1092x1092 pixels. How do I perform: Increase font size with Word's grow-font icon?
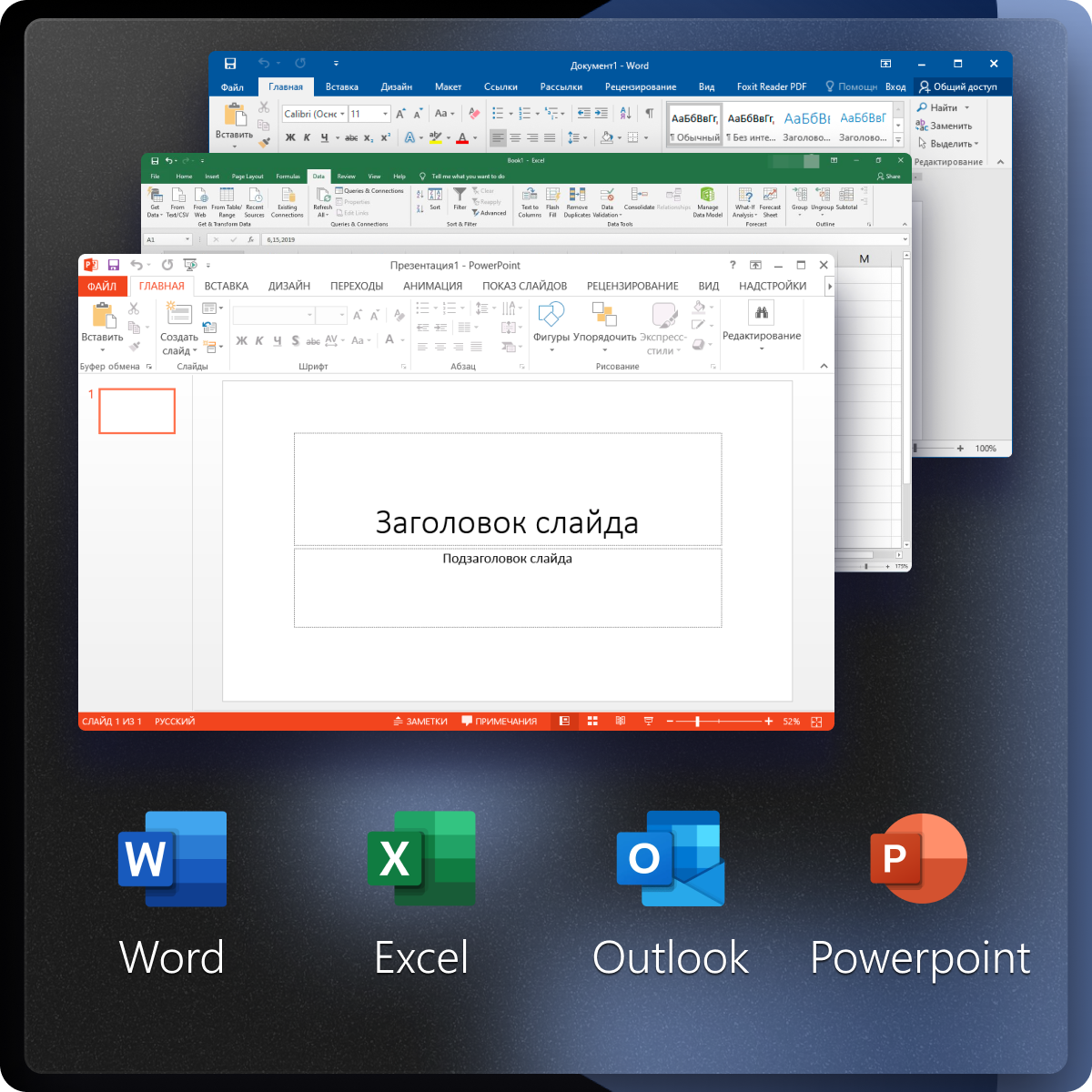400,114
